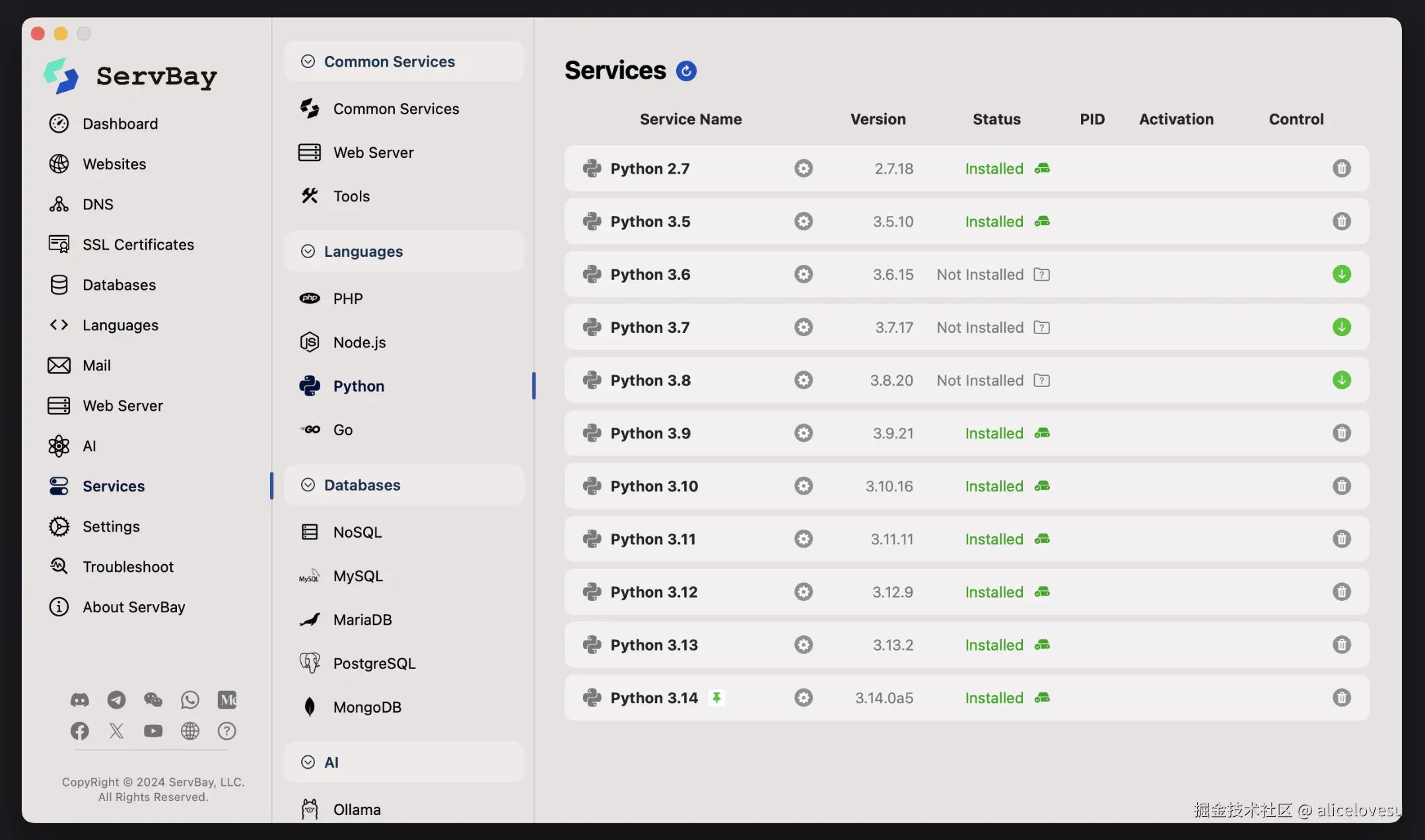
Task: Open Dashboard from the left sidebar
Action: [120, 123]
